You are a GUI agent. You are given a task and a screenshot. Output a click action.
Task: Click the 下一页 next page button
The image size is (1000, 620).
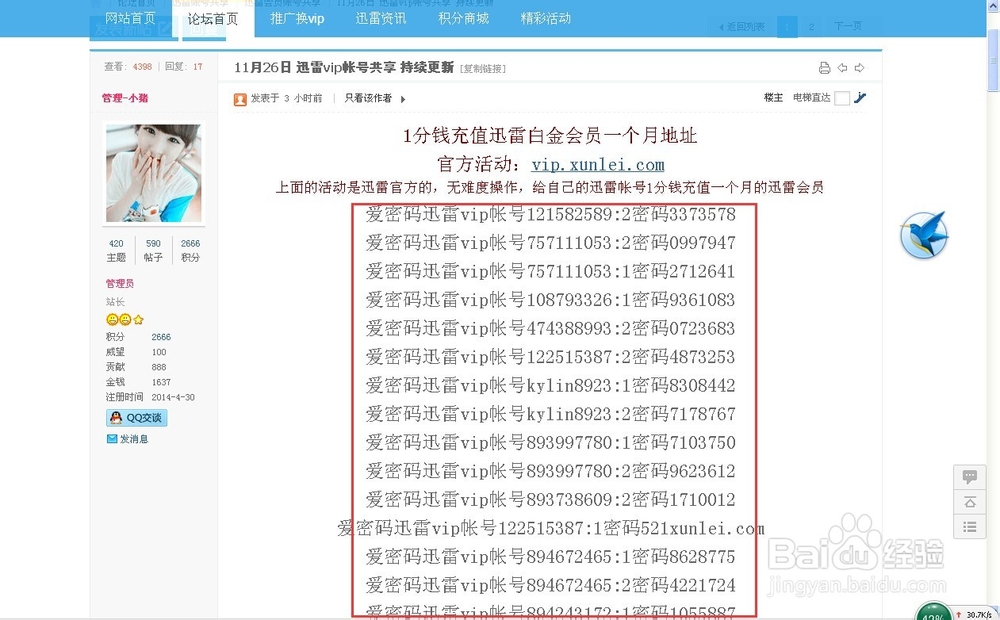(x=848, y=26)
